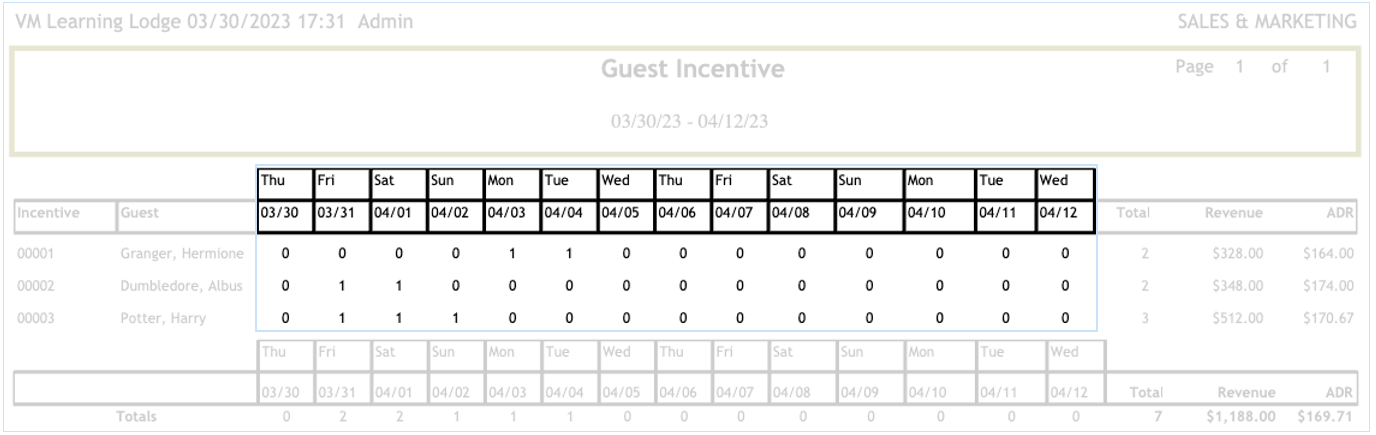Select guest Dumbledore, Albus
The width and height of the screenshot is (1376, 435).
click(x=182, y=287)
